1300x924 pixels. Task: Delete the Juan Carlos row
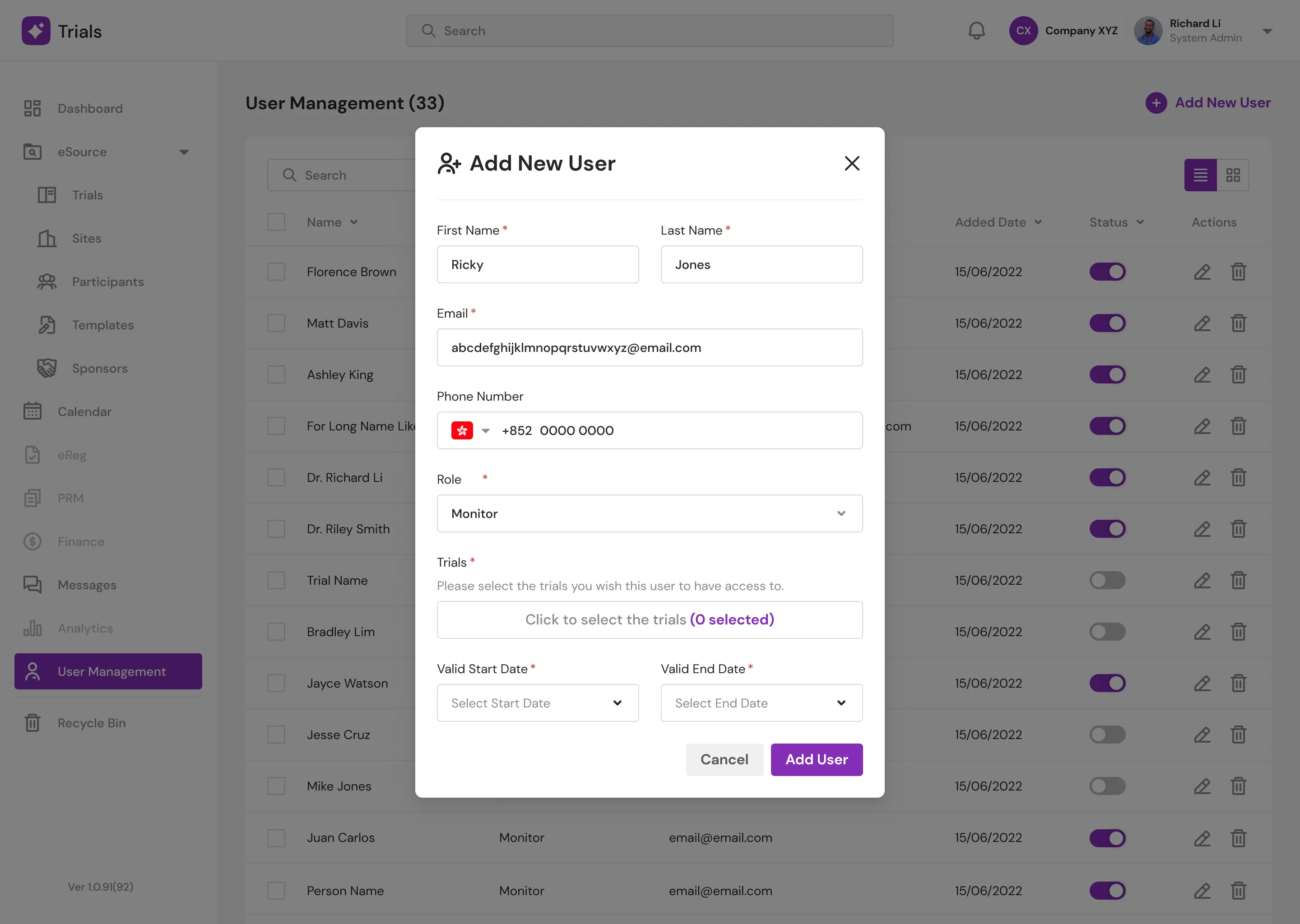(1238, 838)
